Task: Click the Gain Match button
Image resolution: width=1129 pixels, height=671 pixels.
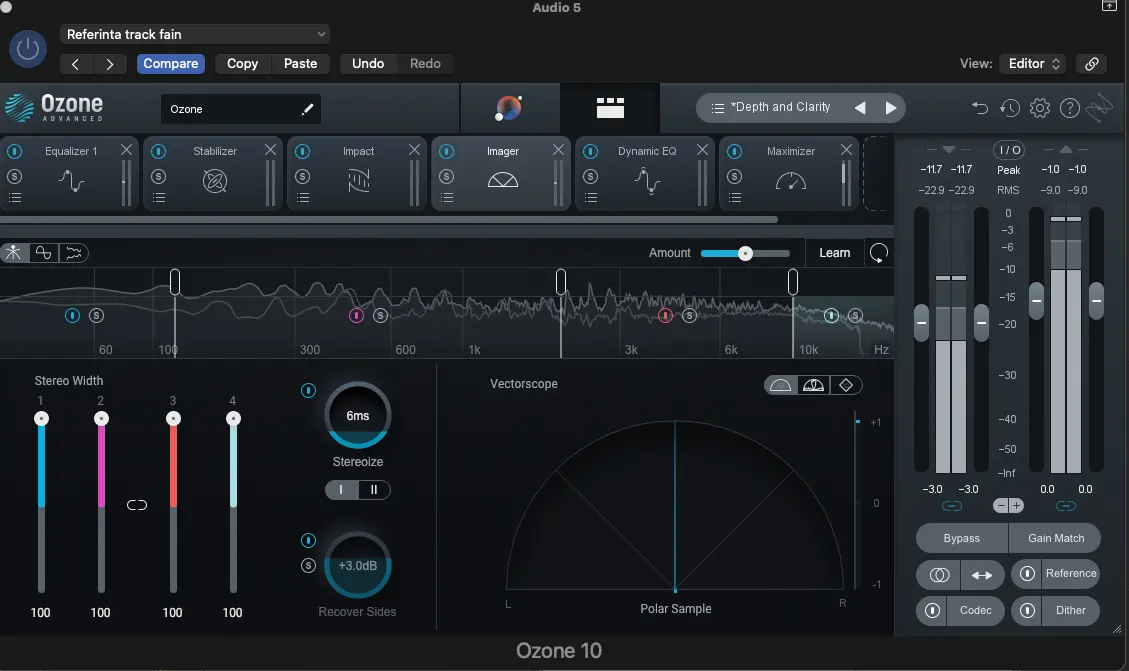Action: [1056, 538]
